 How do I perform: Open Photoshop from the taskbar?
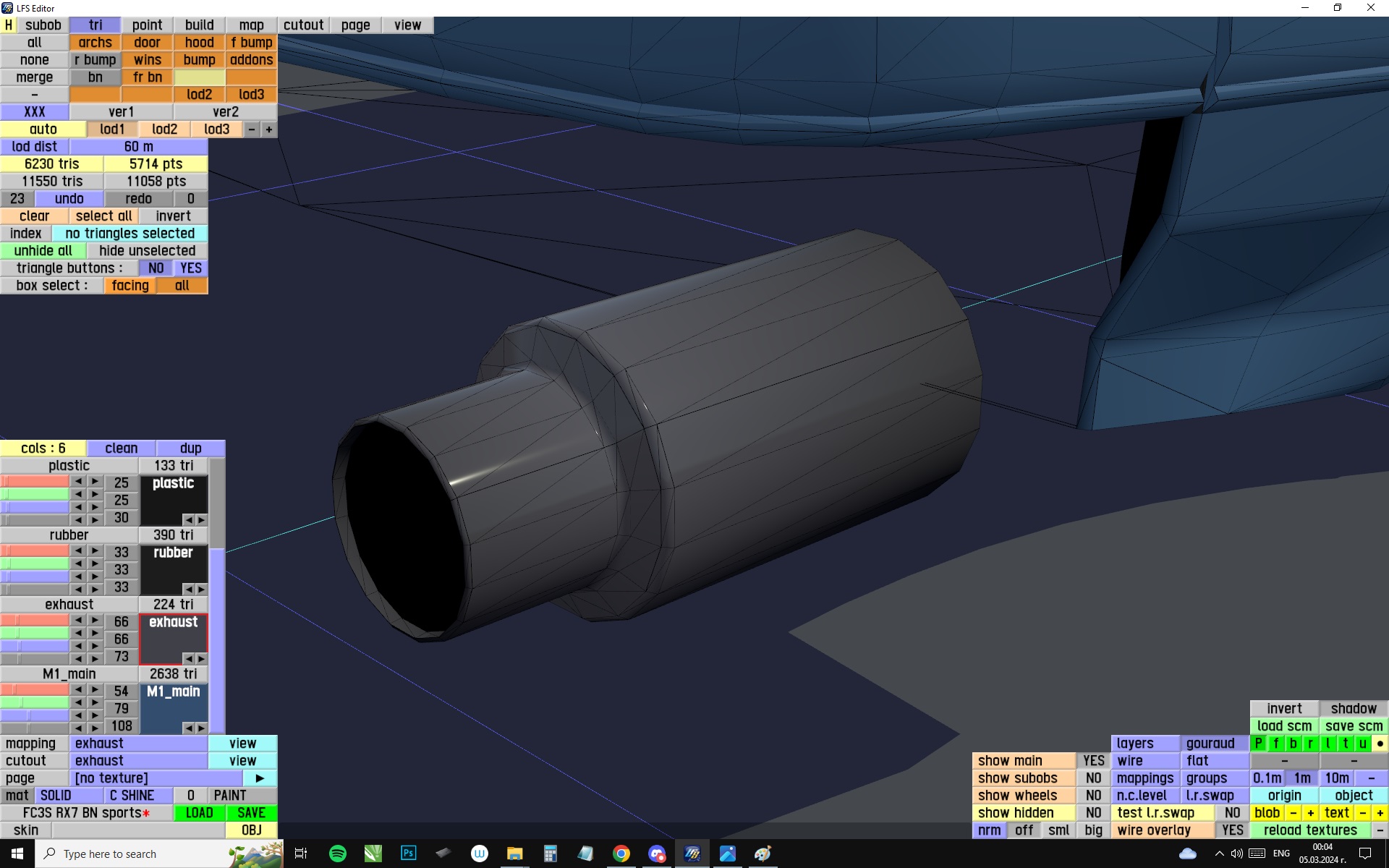point(408,854)
